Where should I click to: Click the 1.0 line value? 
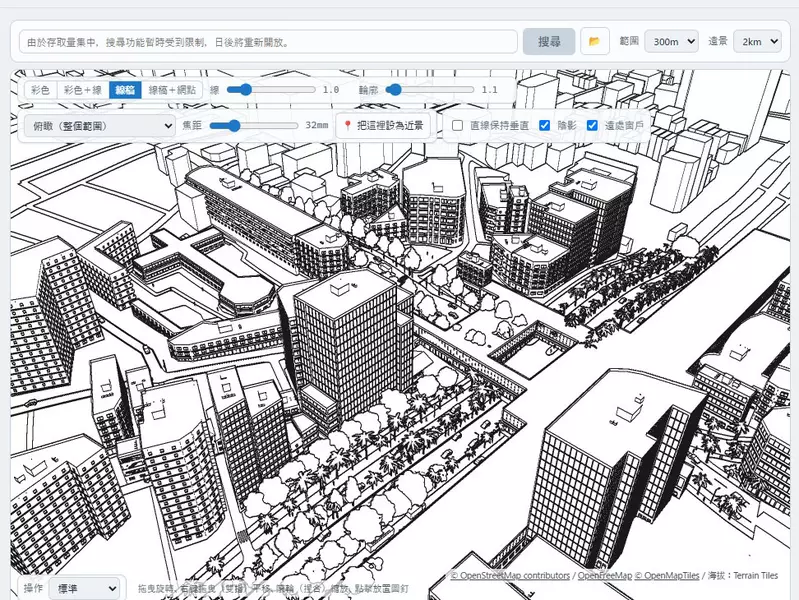[331, 90]
